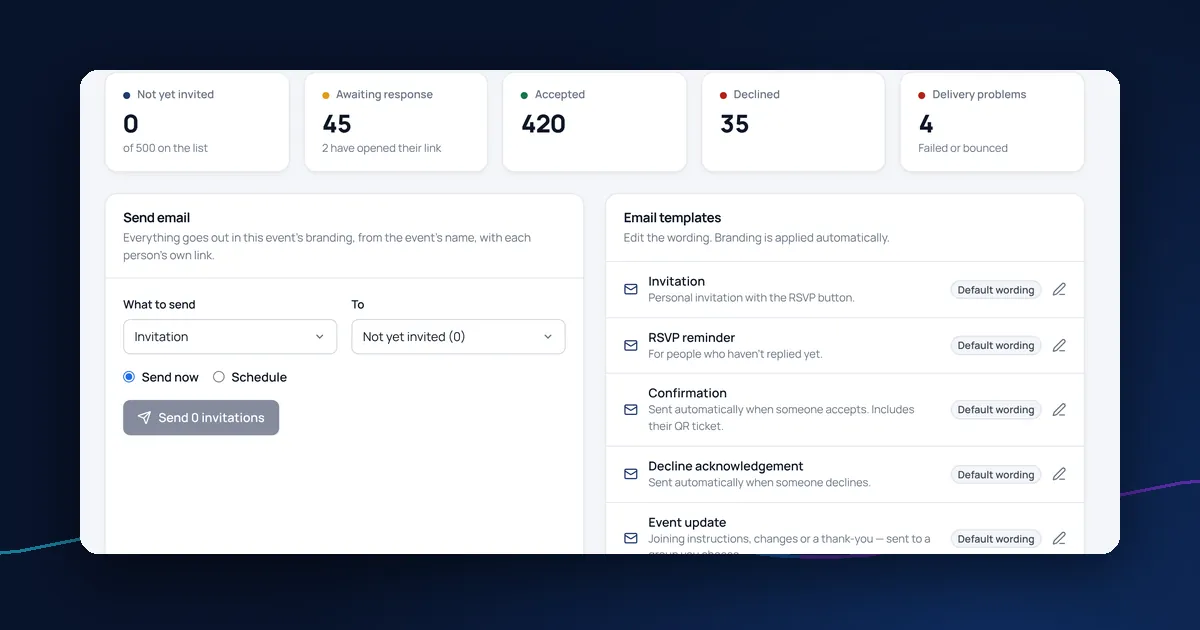Edit the Decline acknowledgement template pencil icon
The image size is (1200, 630).
click(x=1059, y=474)
